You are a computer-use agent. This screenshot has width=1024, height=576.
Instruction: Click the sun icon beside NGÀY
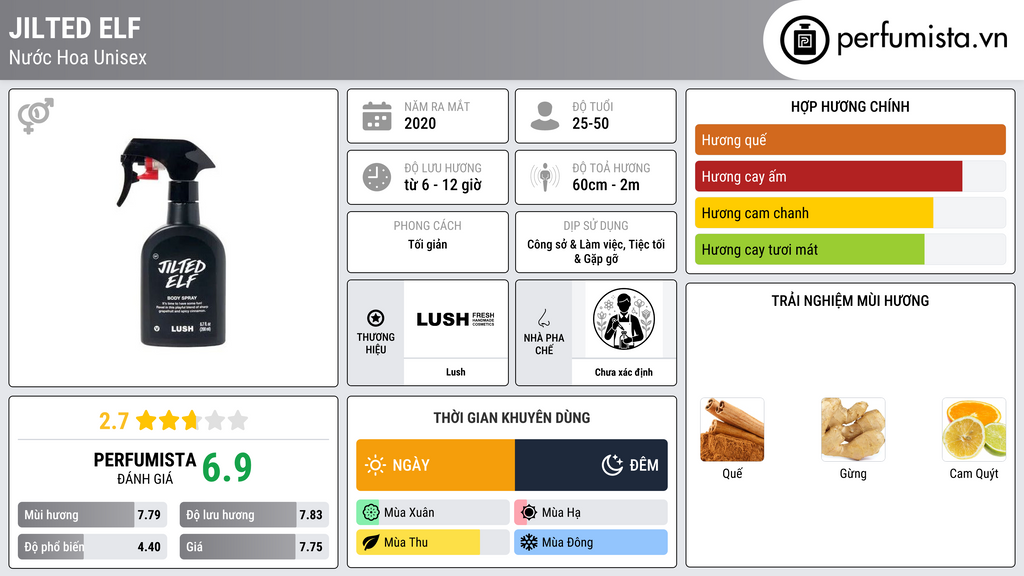[376, 465]
